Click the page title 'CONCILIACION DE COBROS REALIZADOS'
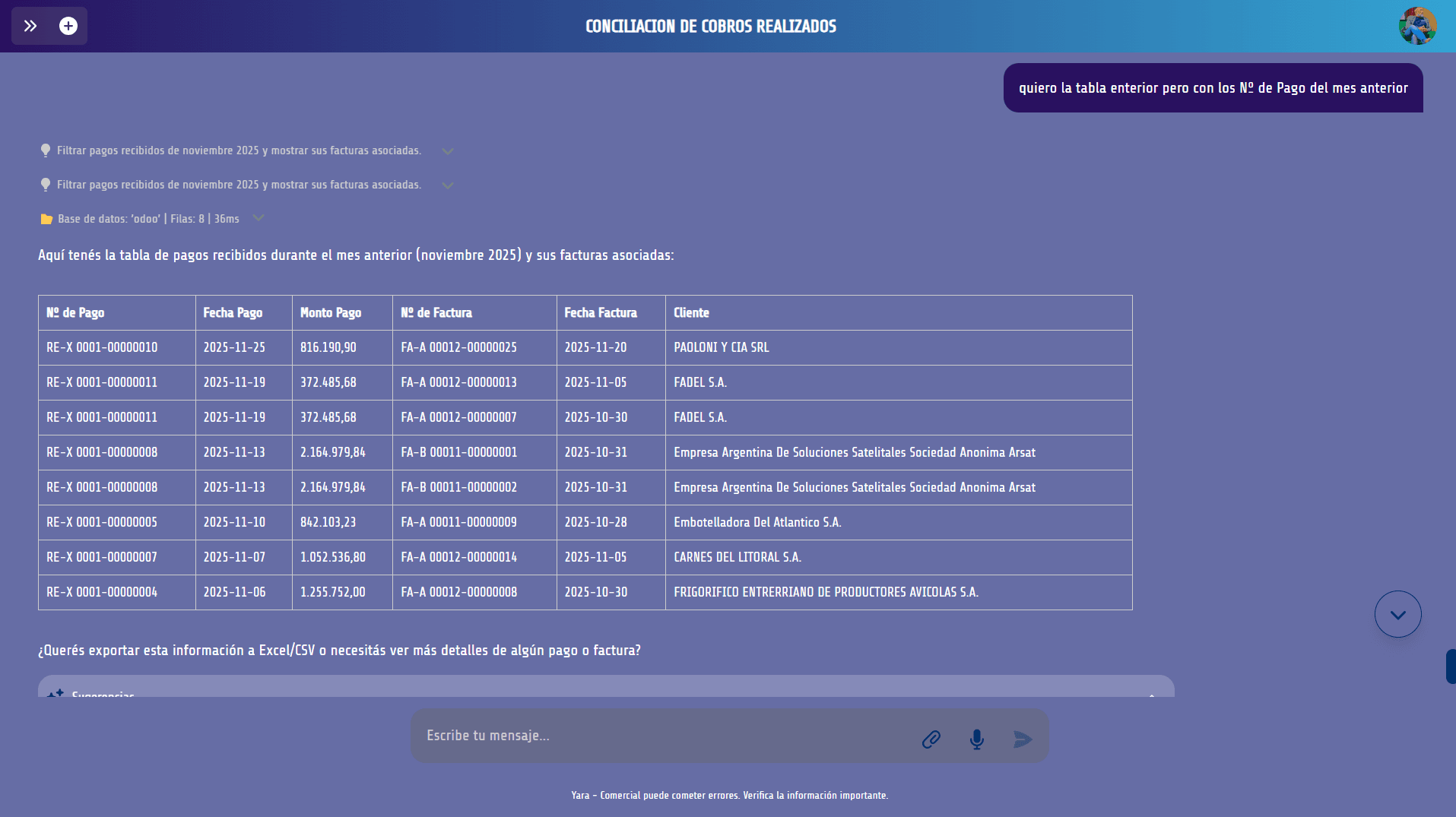 tap(711, 27)
